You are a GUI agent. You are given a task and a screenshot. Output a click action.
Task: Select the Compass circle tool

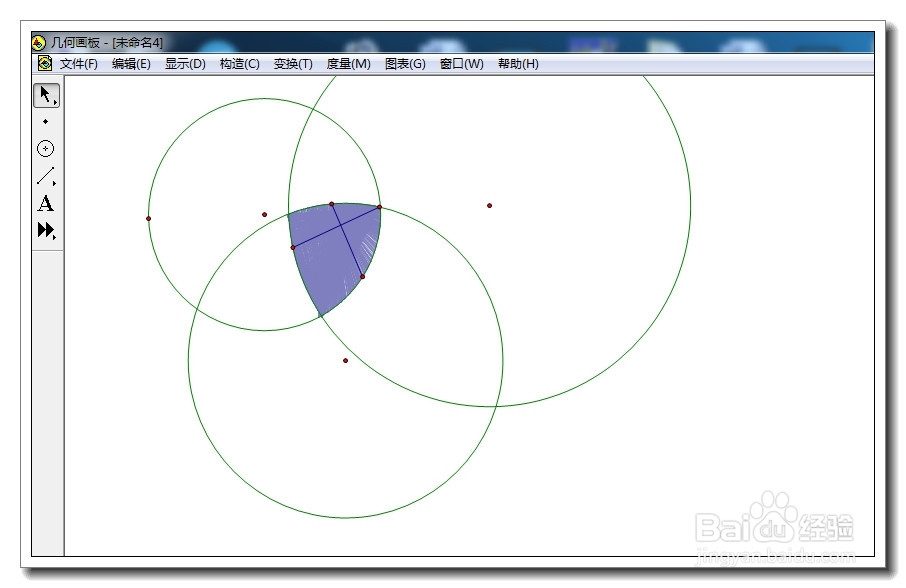click(x=46, y=148)
